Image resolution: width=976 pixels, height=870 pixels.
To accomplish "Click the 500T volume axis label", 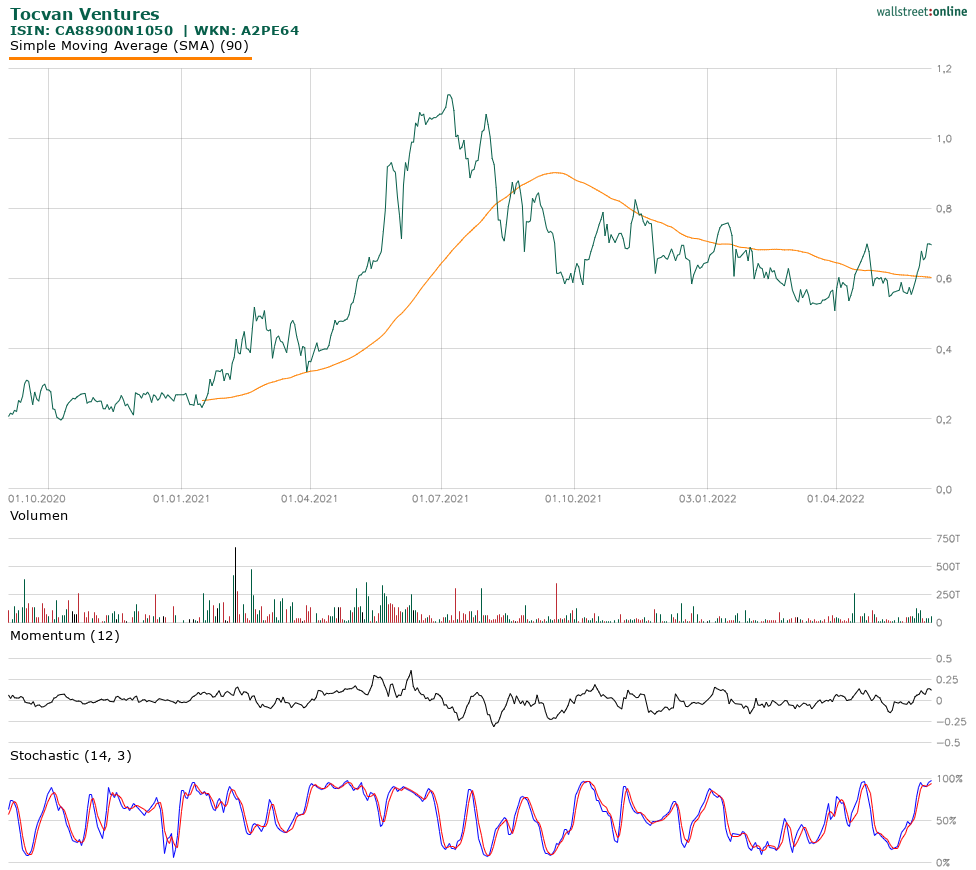I will point(948,566).
